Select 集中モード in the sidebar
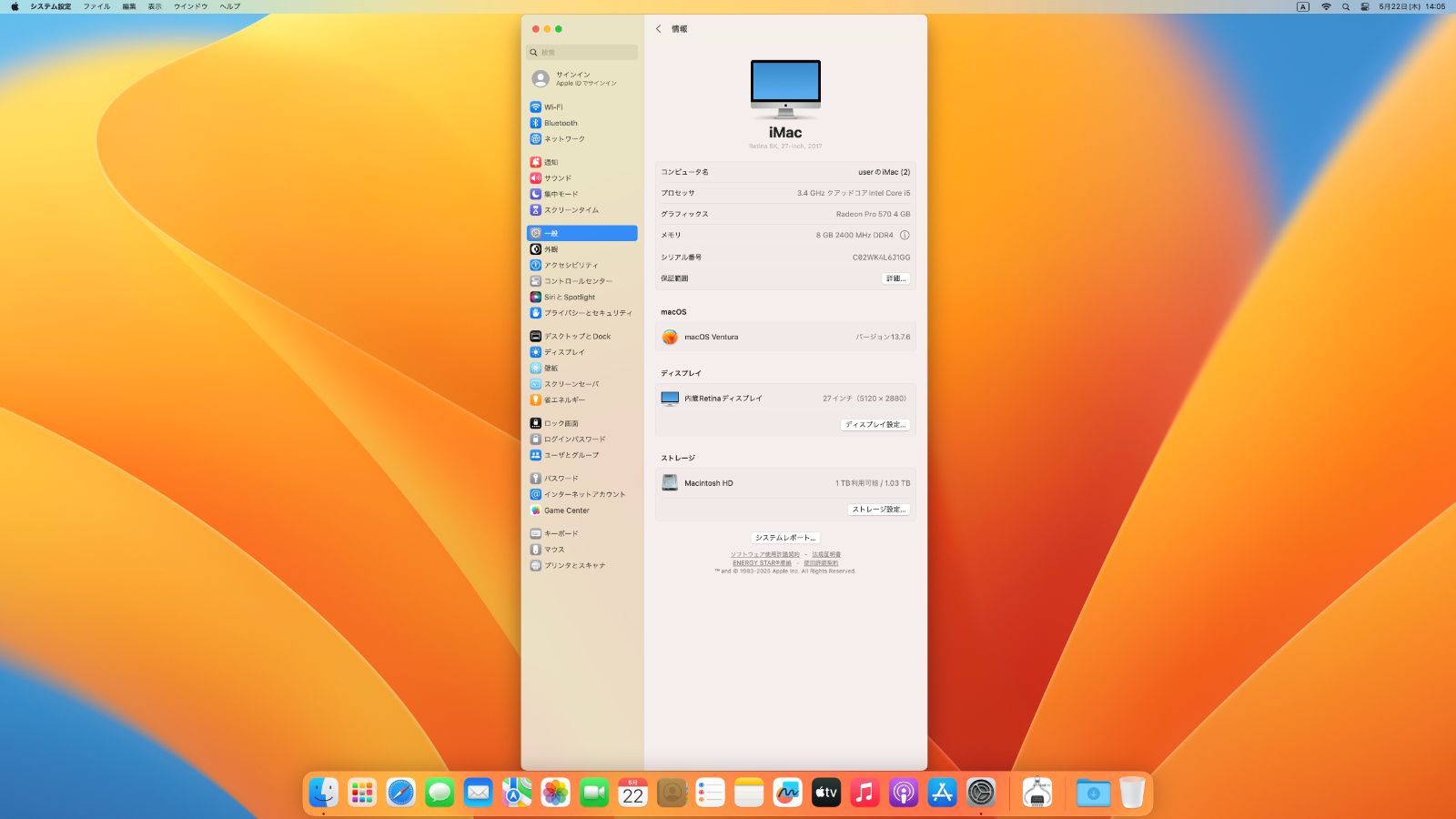The height and width of the screenshot is (819, 1456). pos(582,194)
